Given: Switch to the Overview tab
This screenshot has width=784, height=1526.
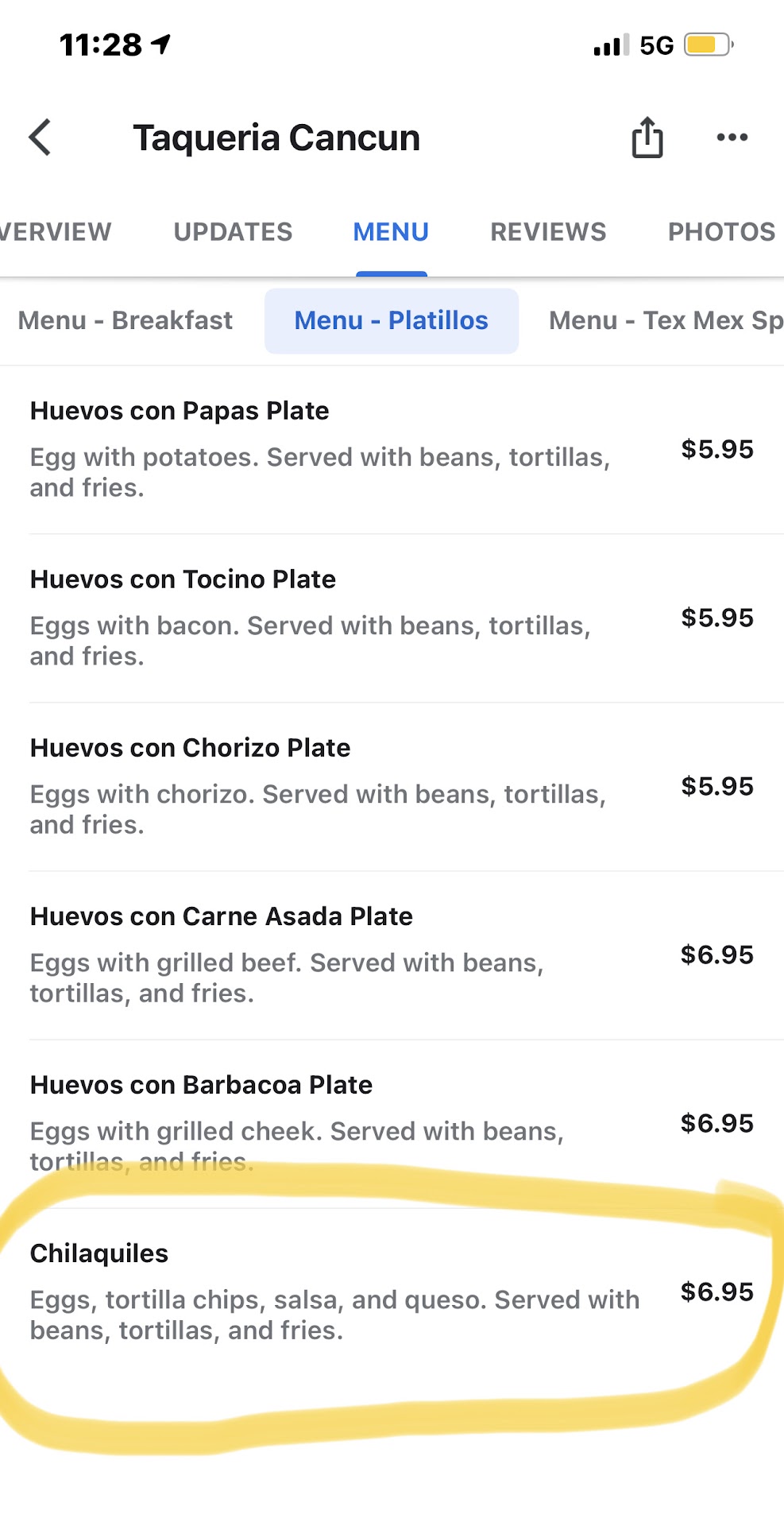Looking at the screenshot, I should (56, 232).
